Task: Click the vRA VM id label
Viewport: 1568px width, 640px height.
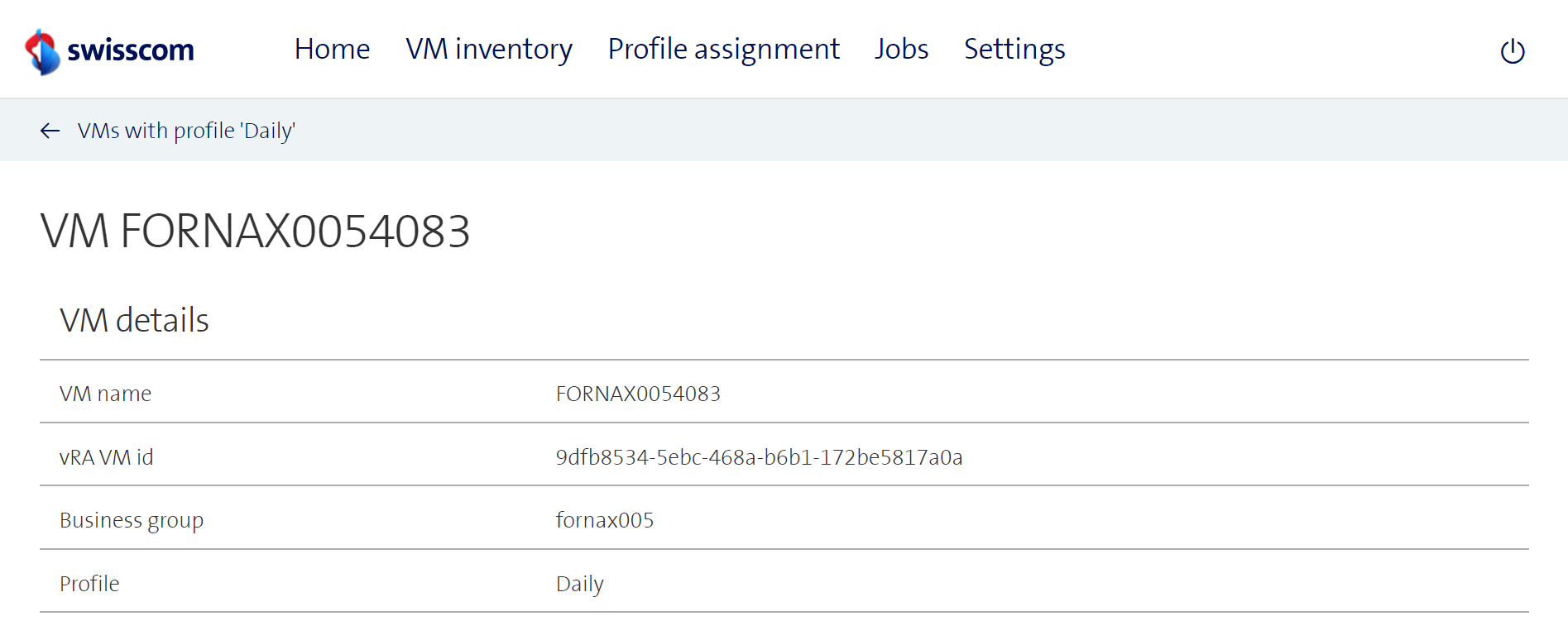Action: pyautogui.click(x=106, y=457)
